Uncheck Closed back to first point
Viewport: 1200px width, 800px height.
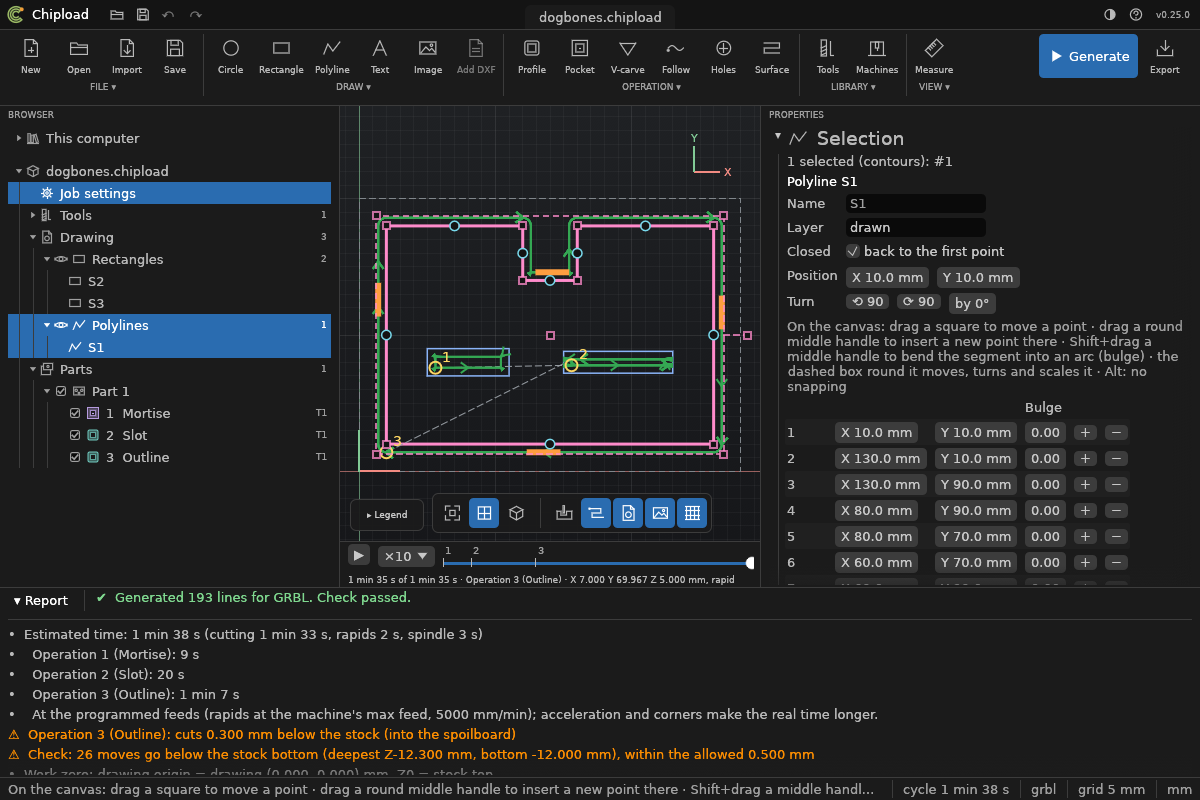853,251
